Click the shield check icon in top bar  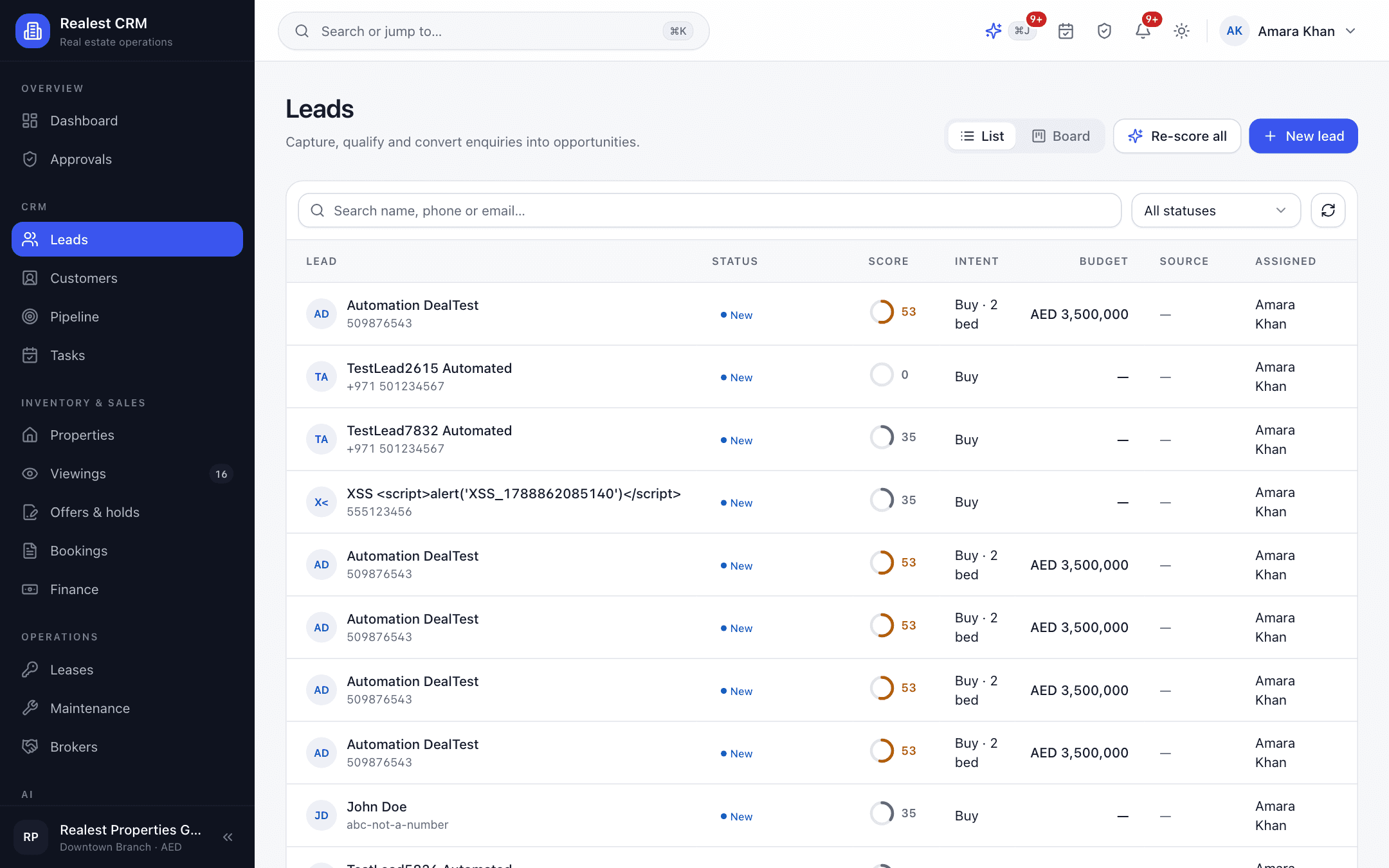(x=1104, y=31)
